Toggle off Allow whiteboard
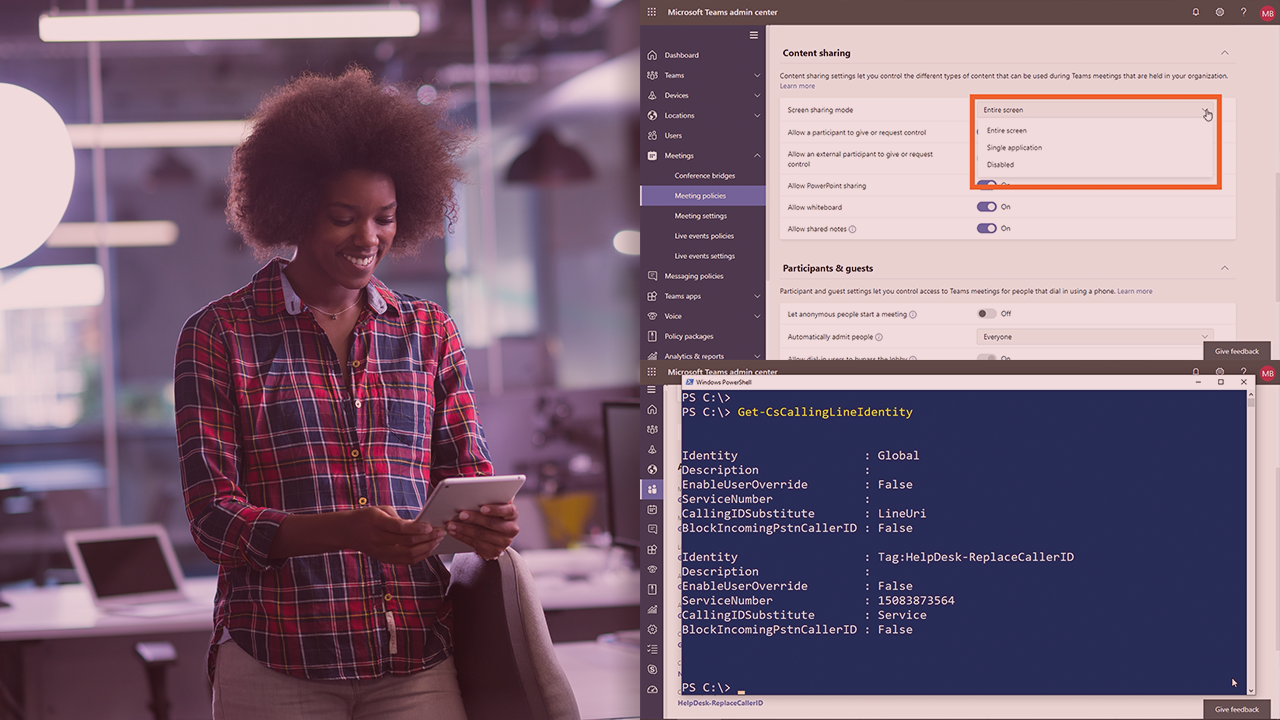 pos(986,207)
